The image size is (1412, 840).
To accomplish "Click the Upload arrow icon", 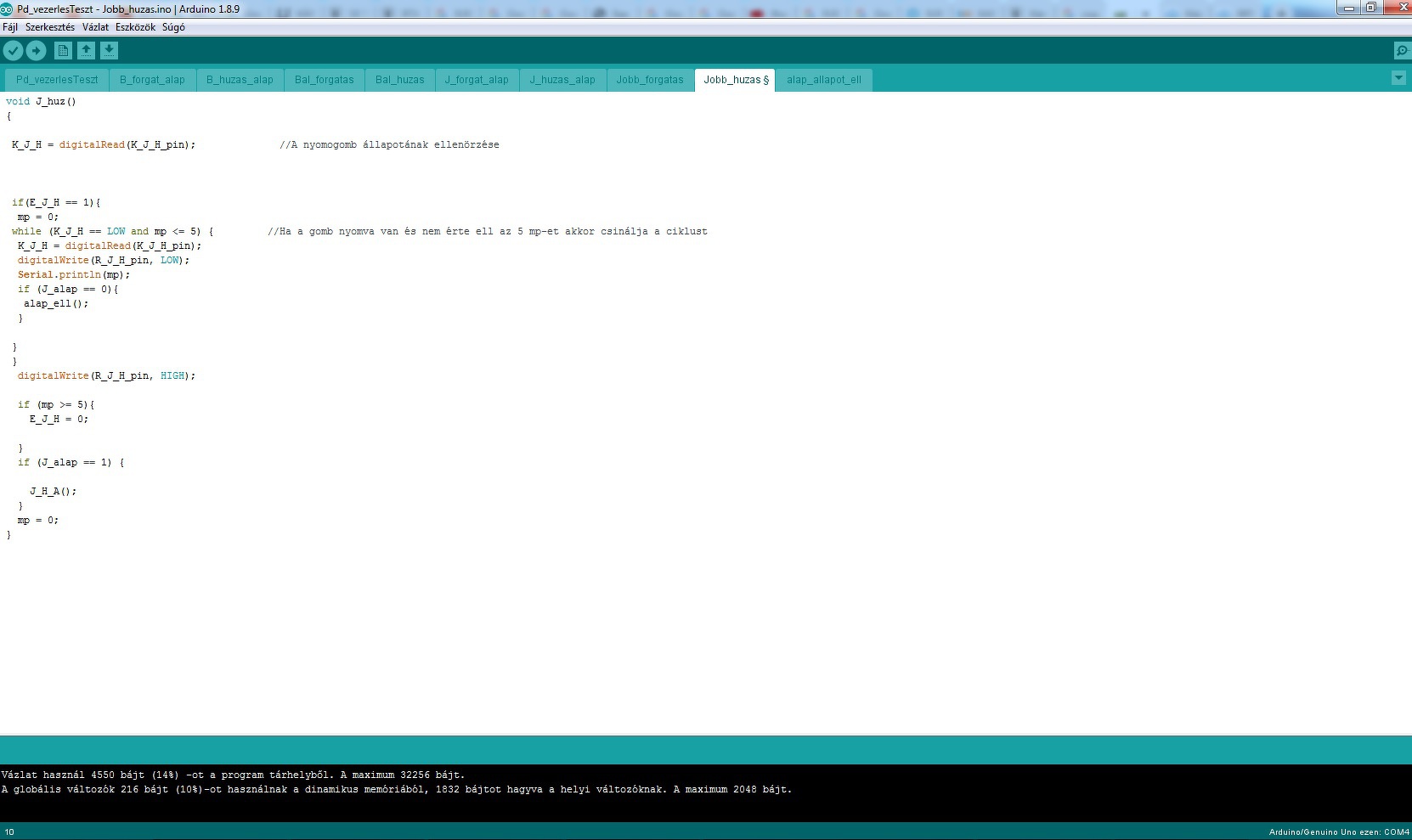I will 36,51.
